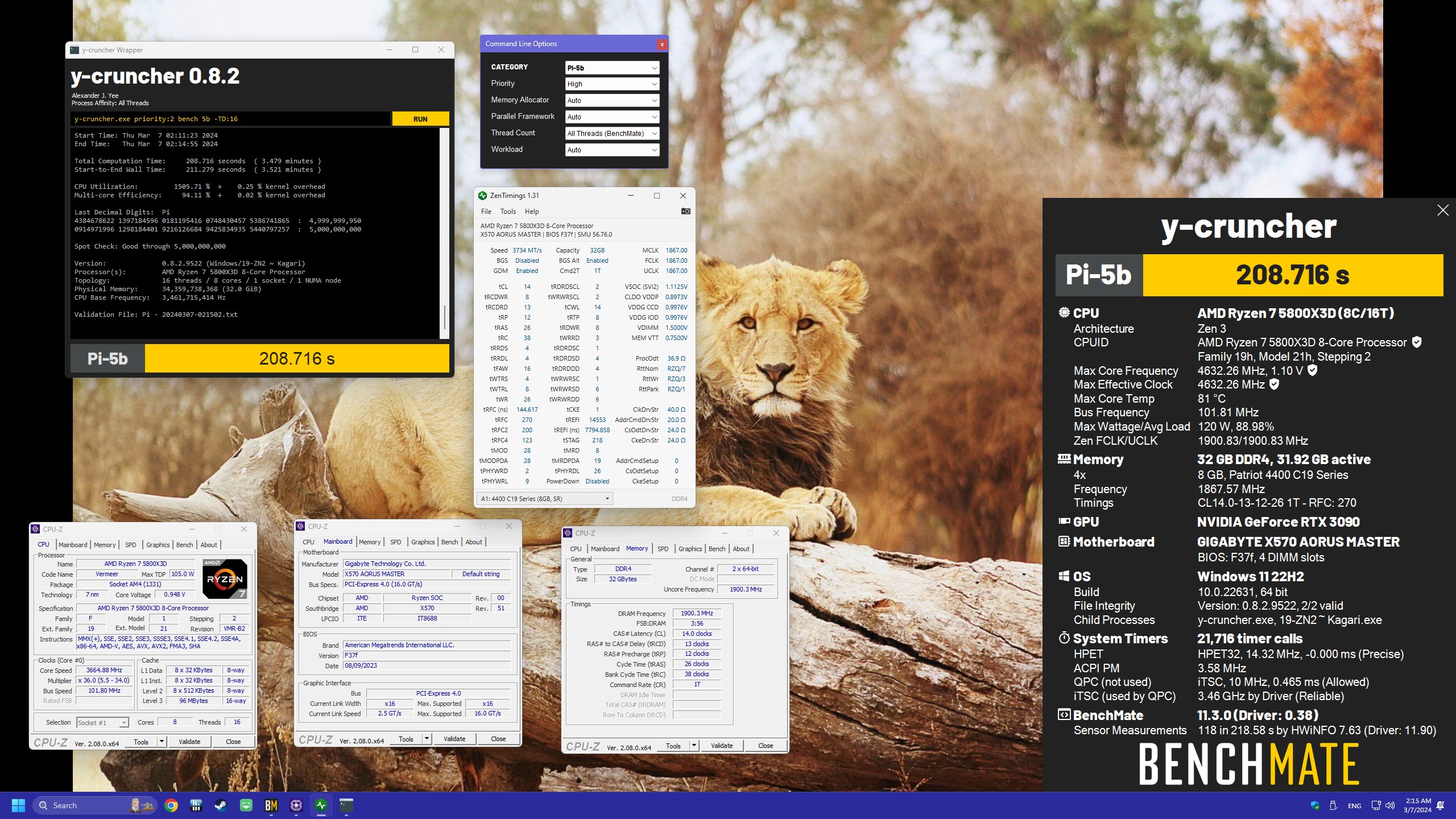Click the left CPU-Z window title bar icon
This screenshot has width=1456, height=819.
(x=36, y=529)
